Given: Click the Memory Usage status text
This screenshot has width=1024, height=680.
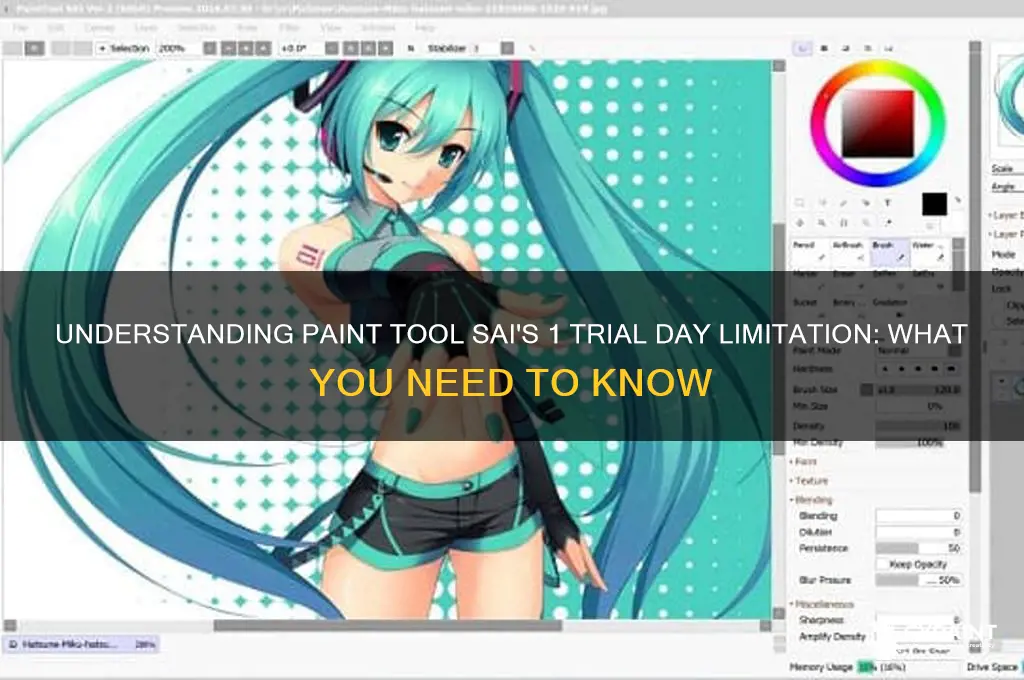Looking at the screenshot, I should coord(821,668).
